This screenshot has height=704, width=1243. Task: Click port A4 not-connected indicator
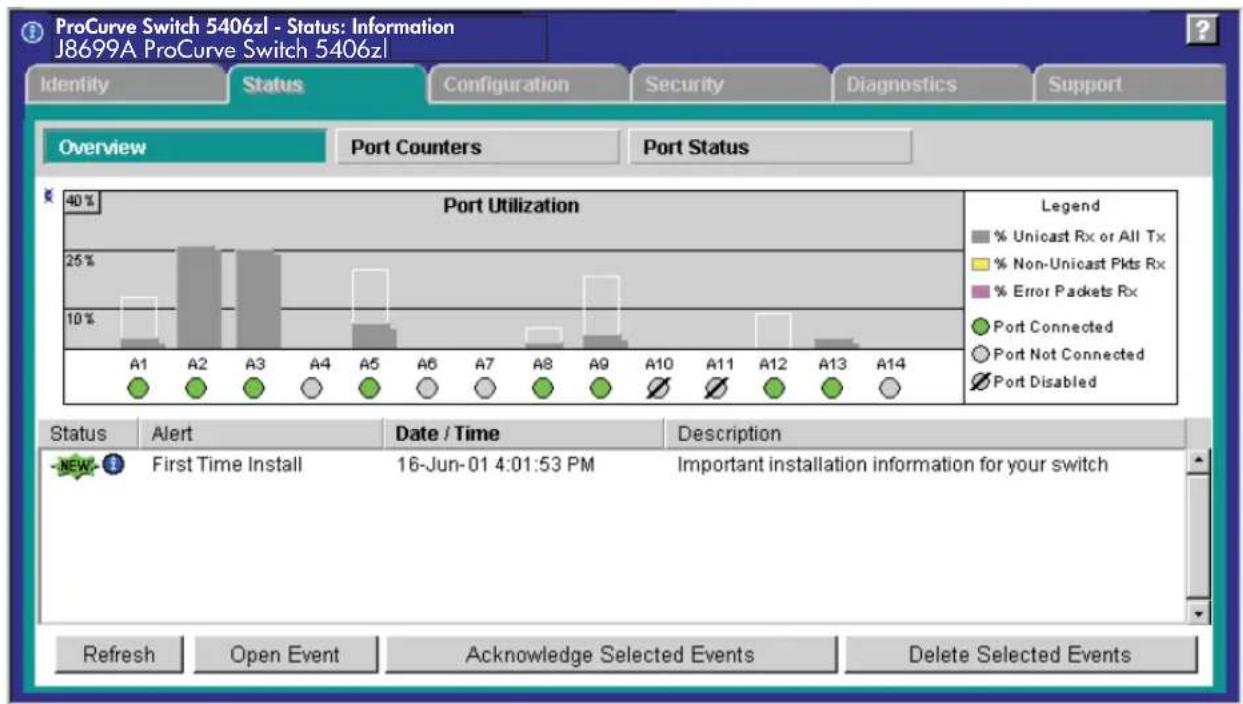tap(312, 389)
